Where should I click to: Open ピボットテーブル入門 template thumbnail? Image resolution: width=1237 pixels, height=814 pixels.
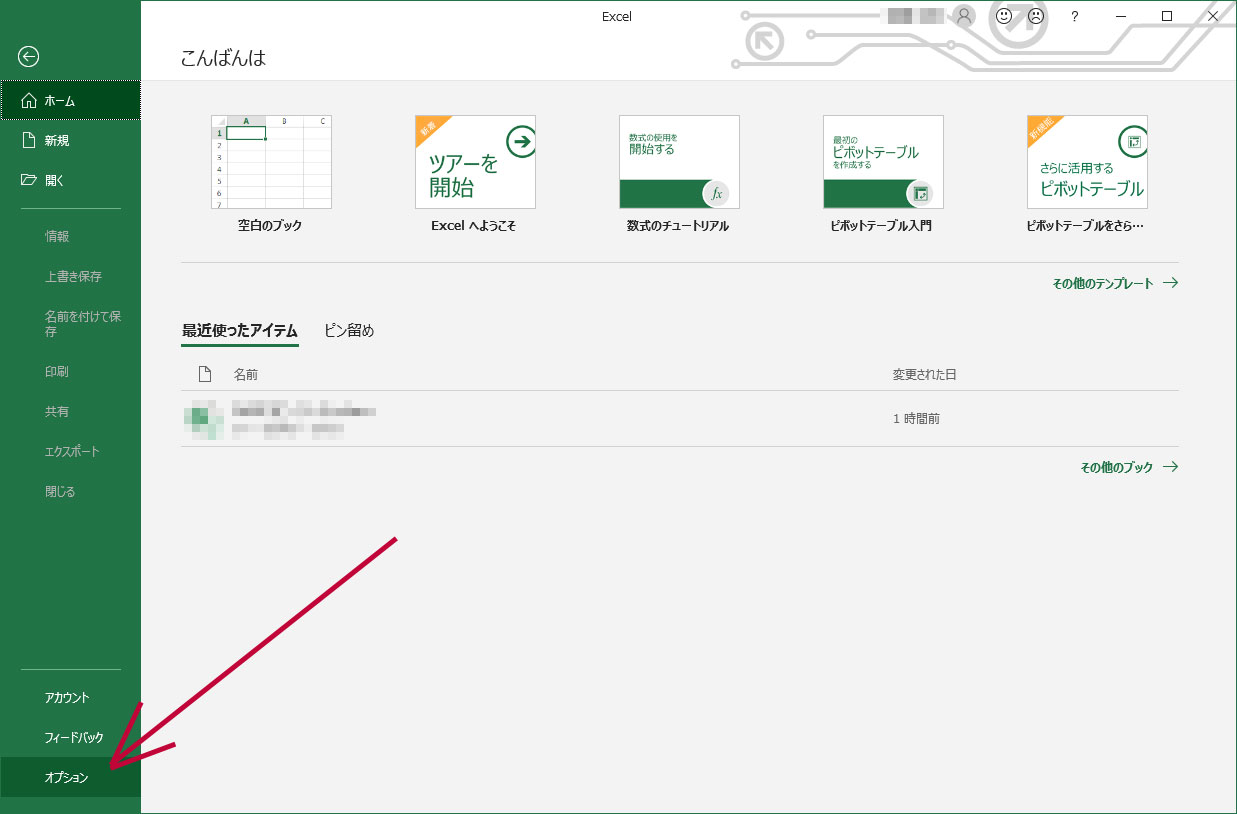883,162
